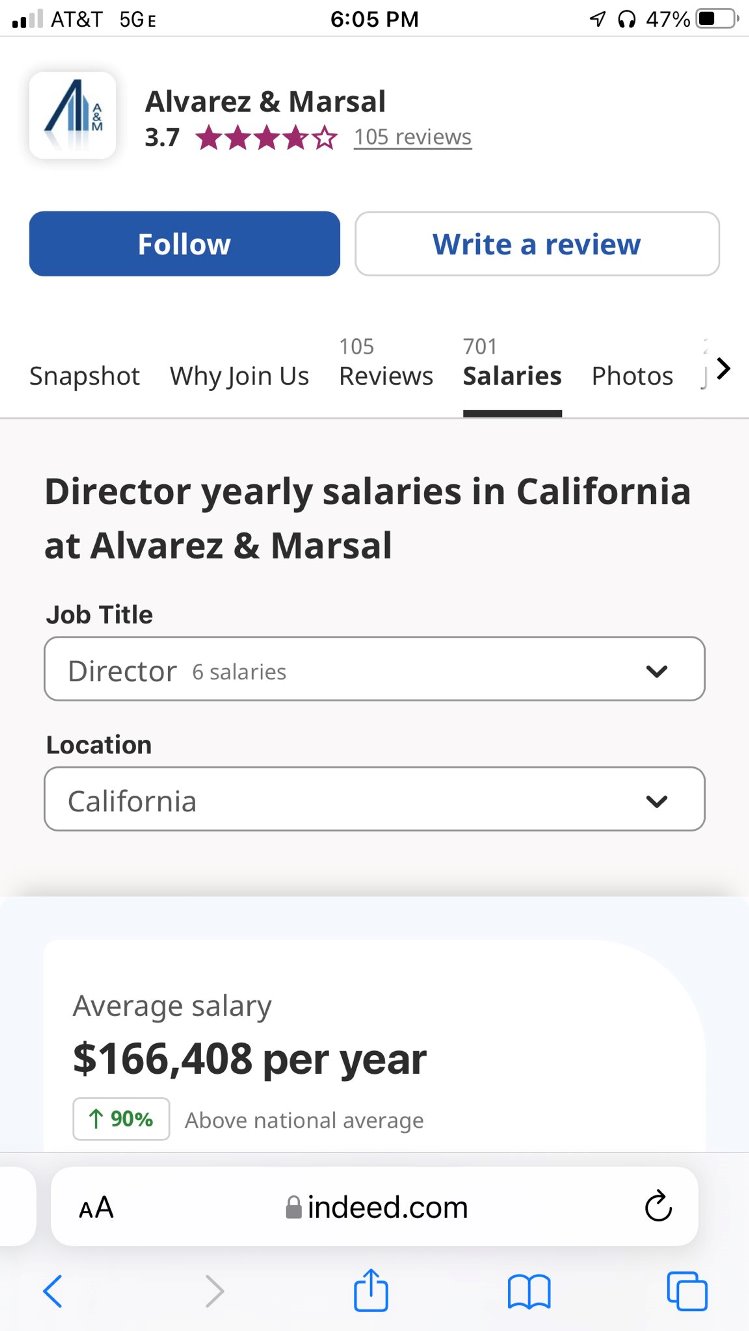Image resolution: width=749 pixels, height=1331 pixels.
Task: Switch to the Reviews tab
Action: point(386,375)
